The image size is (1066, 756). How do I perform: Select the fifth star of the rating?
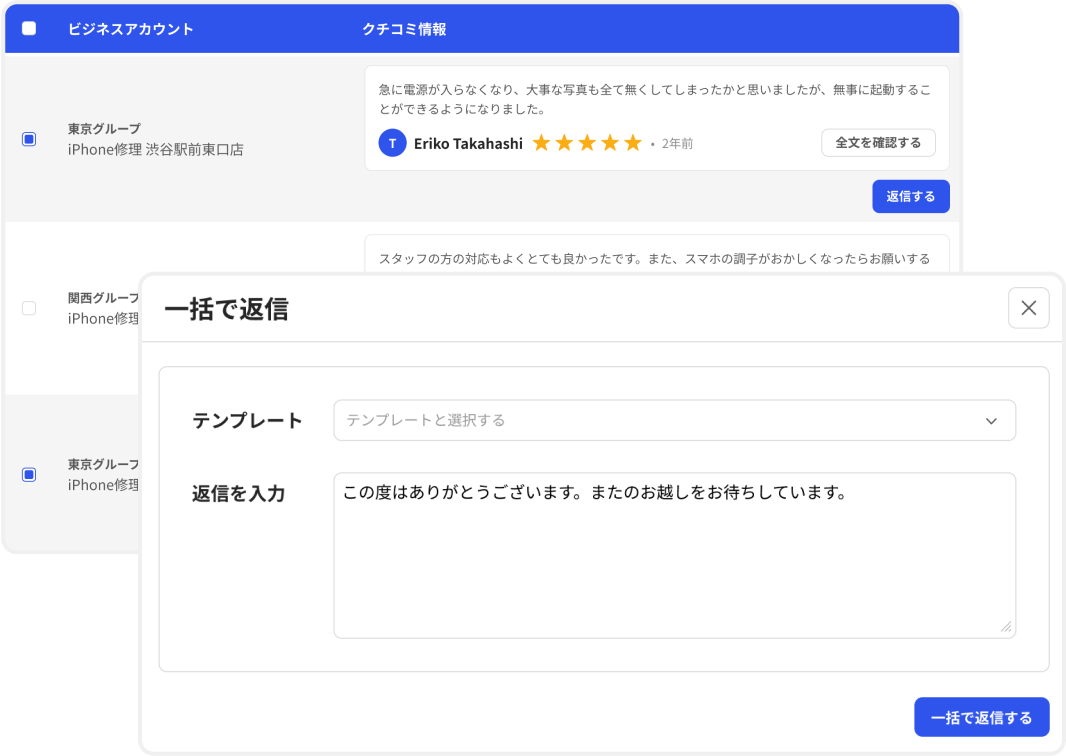tap(633, 143)
